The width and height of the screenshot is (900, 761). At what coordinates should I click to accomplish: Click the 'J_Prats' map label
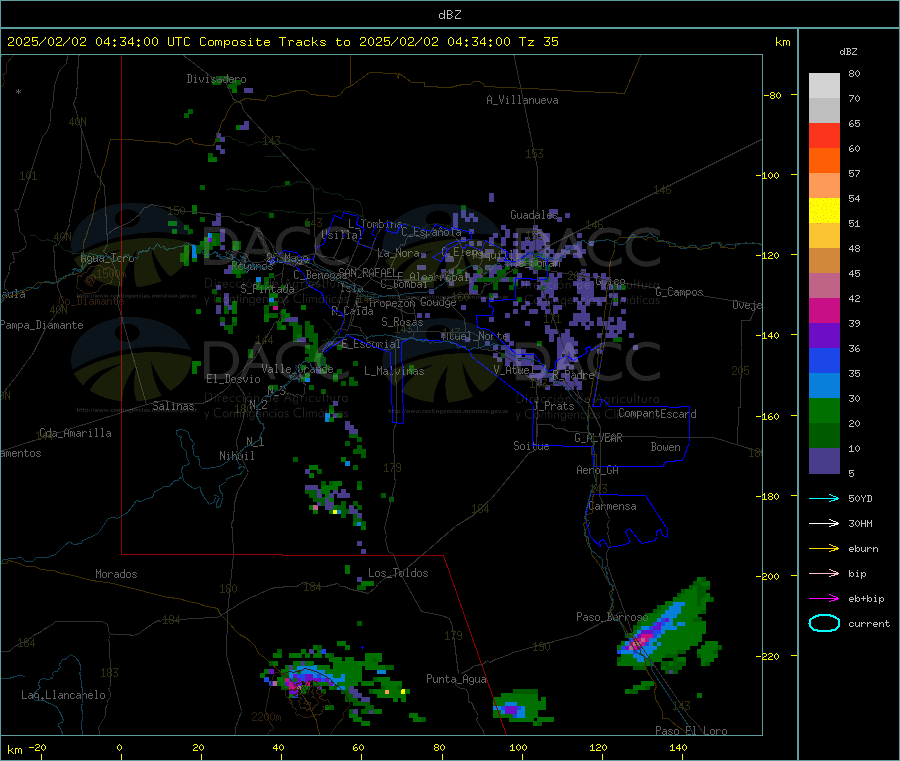click(x=553, y=406)
